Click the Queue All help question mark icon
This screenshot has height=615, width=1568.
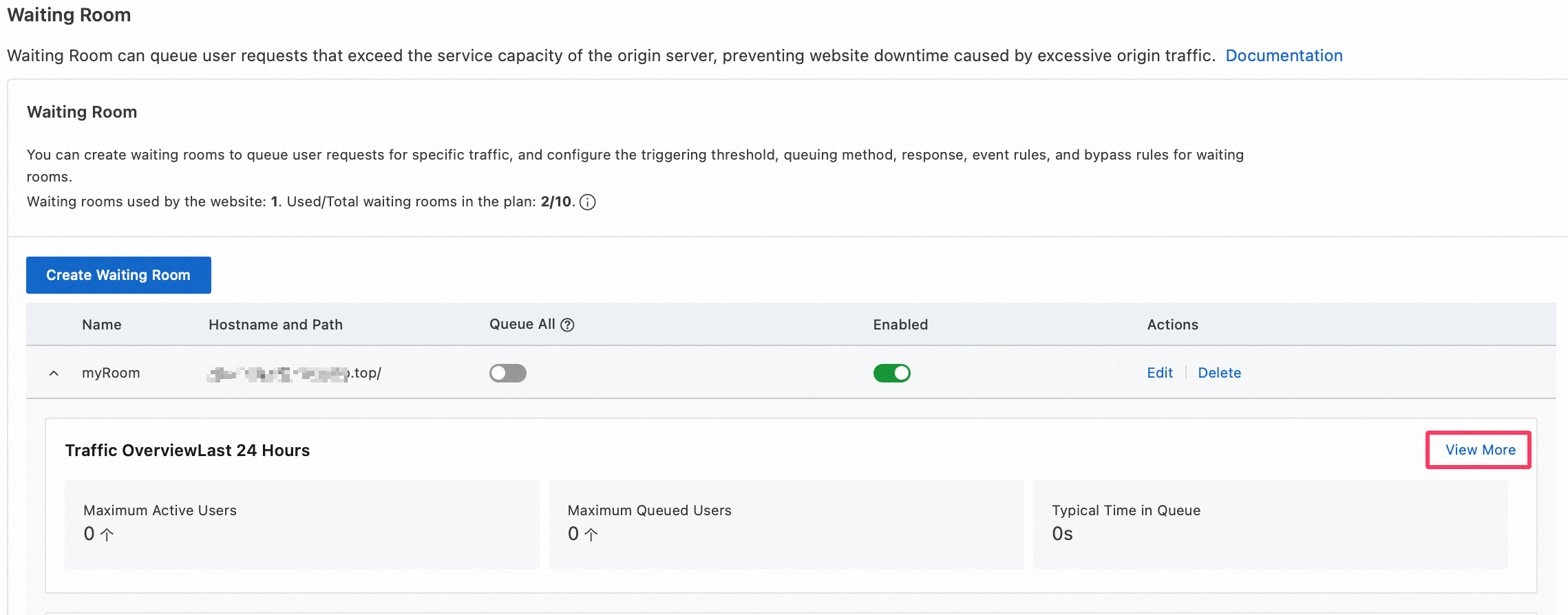tap(567, 325)
